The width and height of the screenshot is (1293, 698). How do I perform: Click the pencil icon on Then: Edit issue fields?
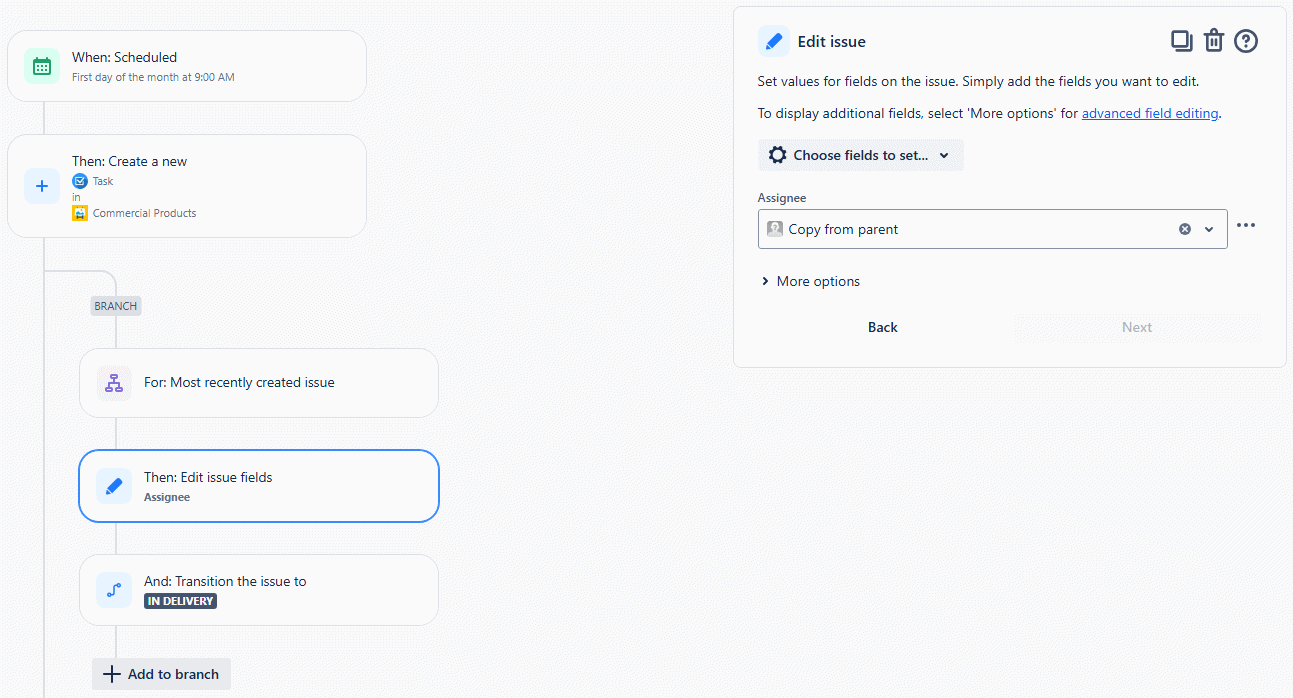click(x=113, y=486)
